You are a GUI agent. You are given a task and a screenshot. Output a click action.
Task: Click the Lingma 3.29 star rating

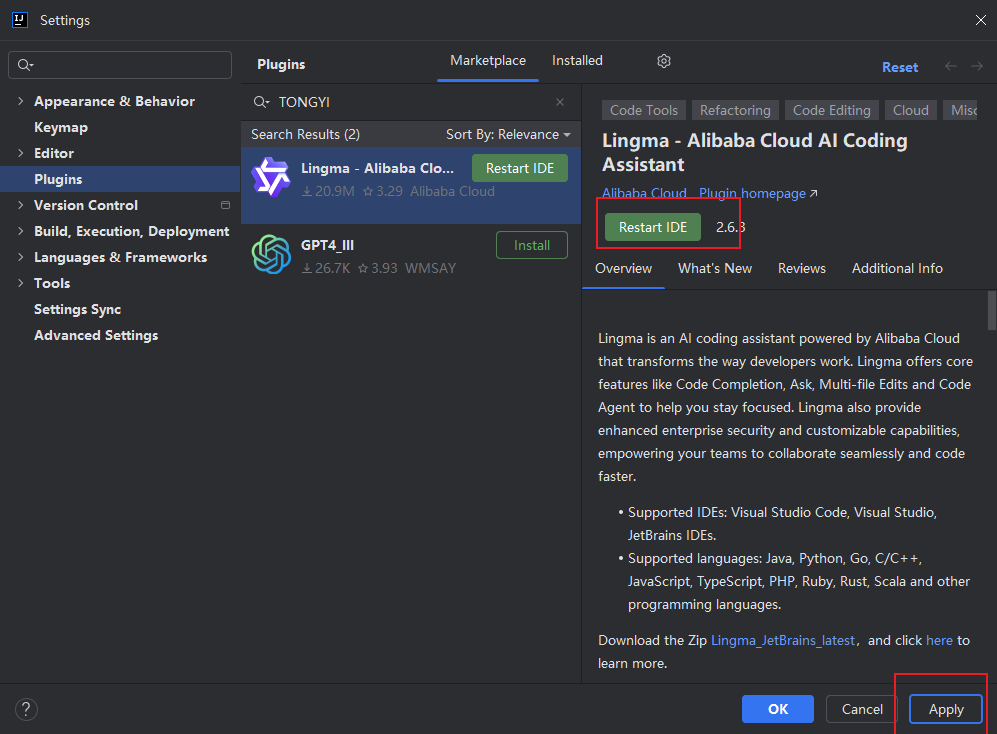(383, 191)
